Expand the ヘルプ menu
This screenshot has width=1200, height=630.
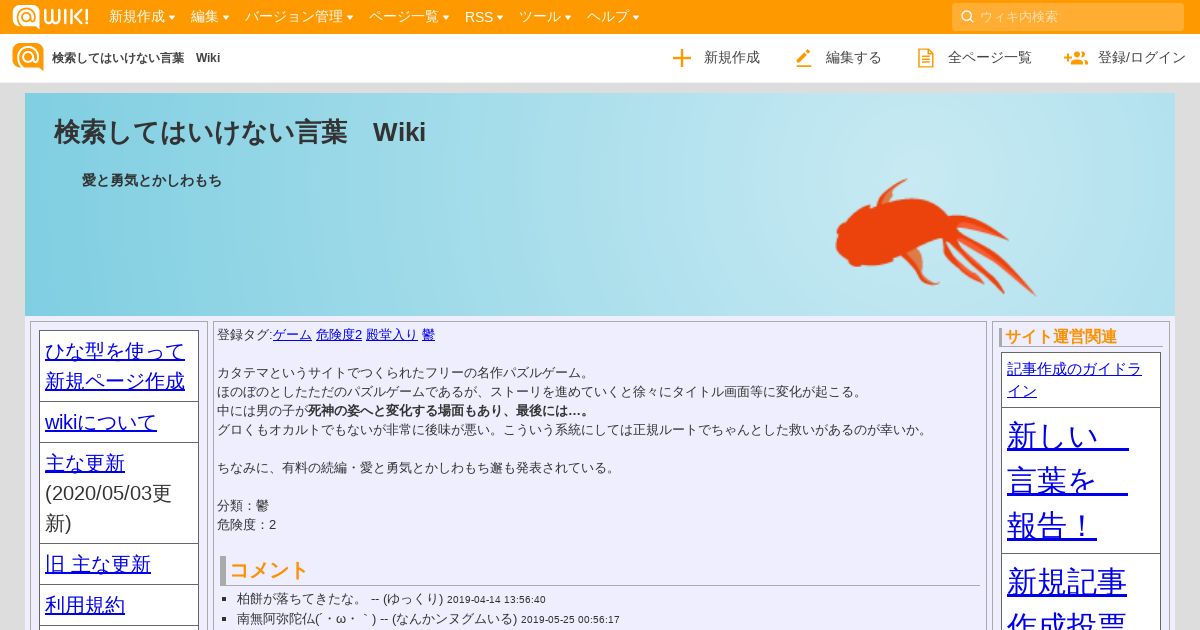[613, 16]
